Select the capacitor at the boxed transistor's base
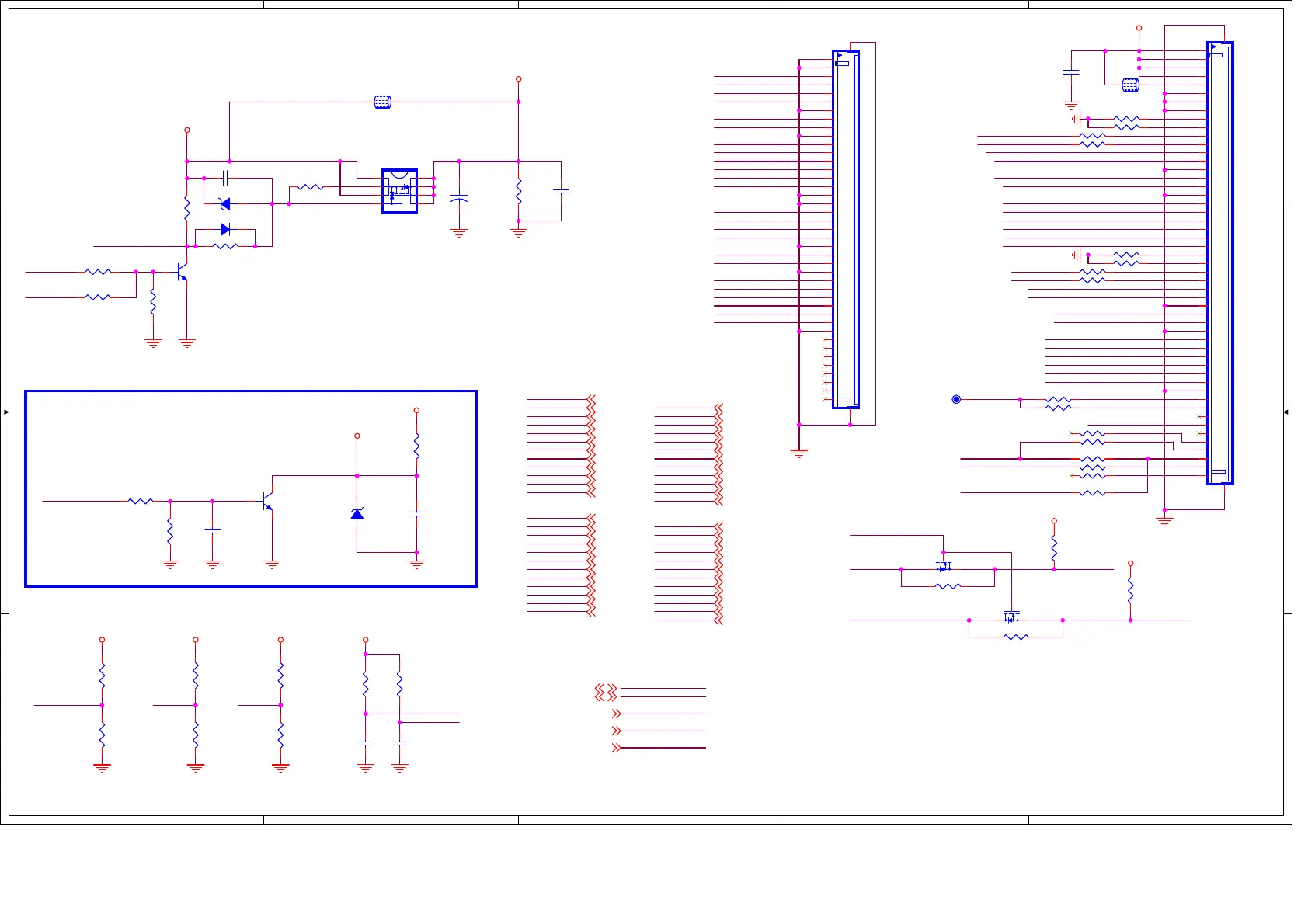Image resolution: width=1308 pixels, height=924 pixels. (212, 531)
